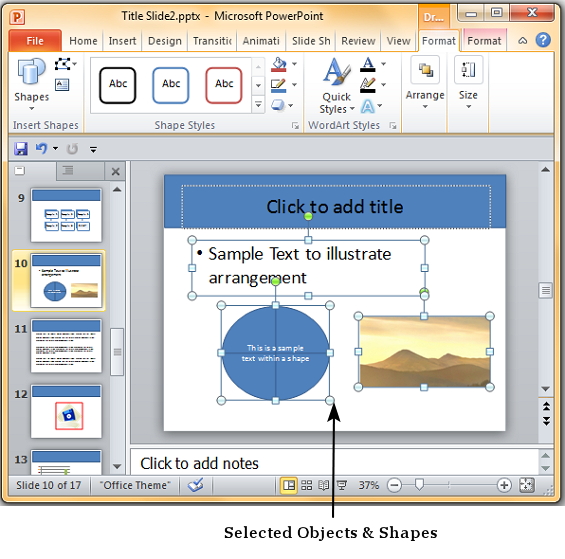Open the File tab

[x=35, y=41]
